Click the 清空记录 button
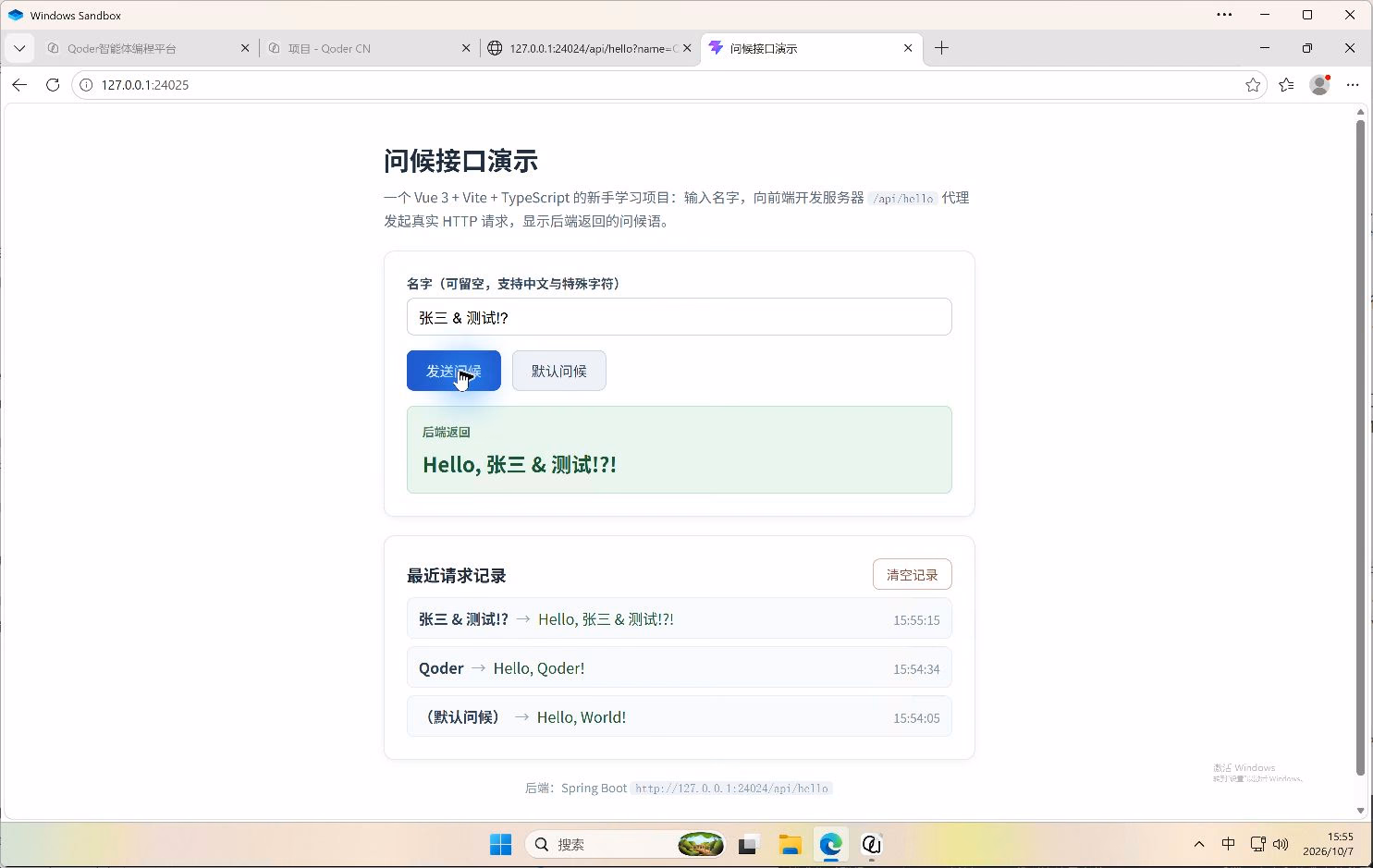Screen dimensions: 1373x868 click(912, 575)
